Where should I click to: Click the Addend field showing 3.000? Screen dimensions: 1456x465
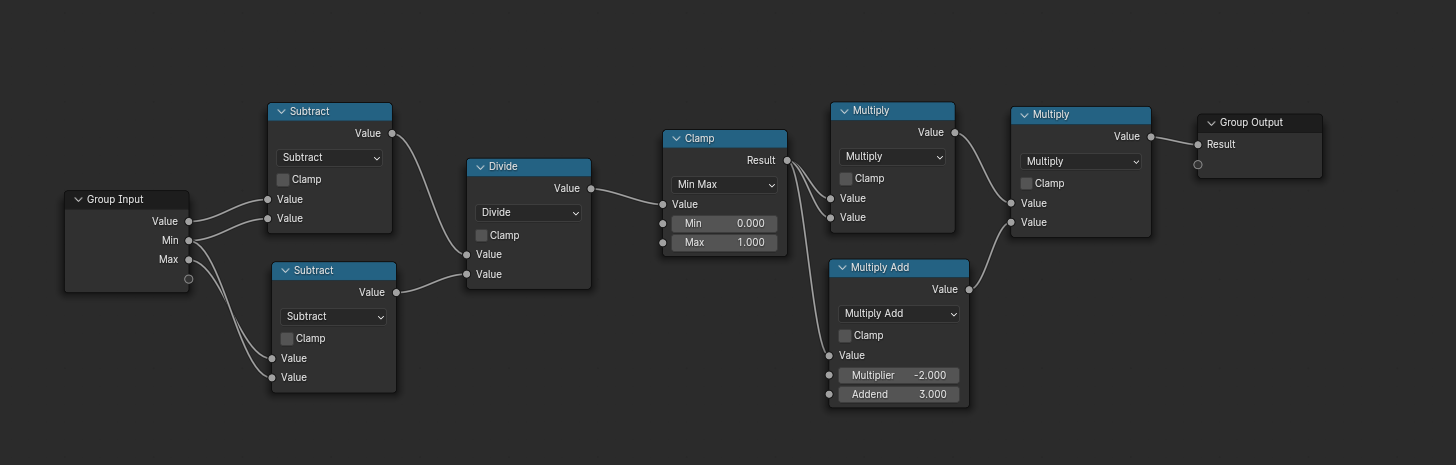[x=898, y=395]
